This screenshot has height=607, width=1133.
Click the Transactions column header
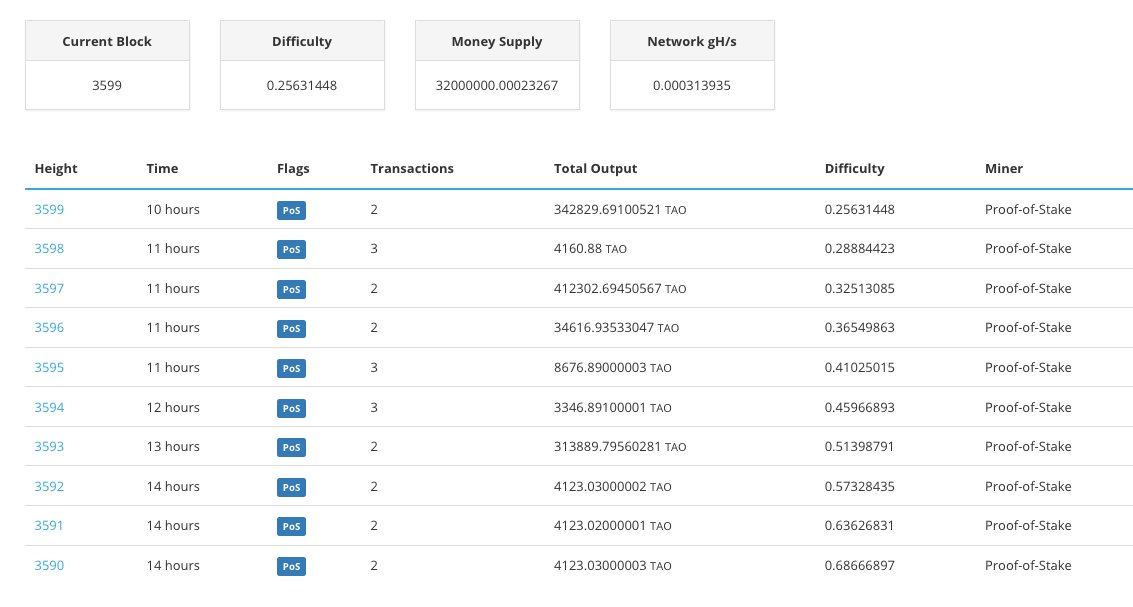click(412, 168)
